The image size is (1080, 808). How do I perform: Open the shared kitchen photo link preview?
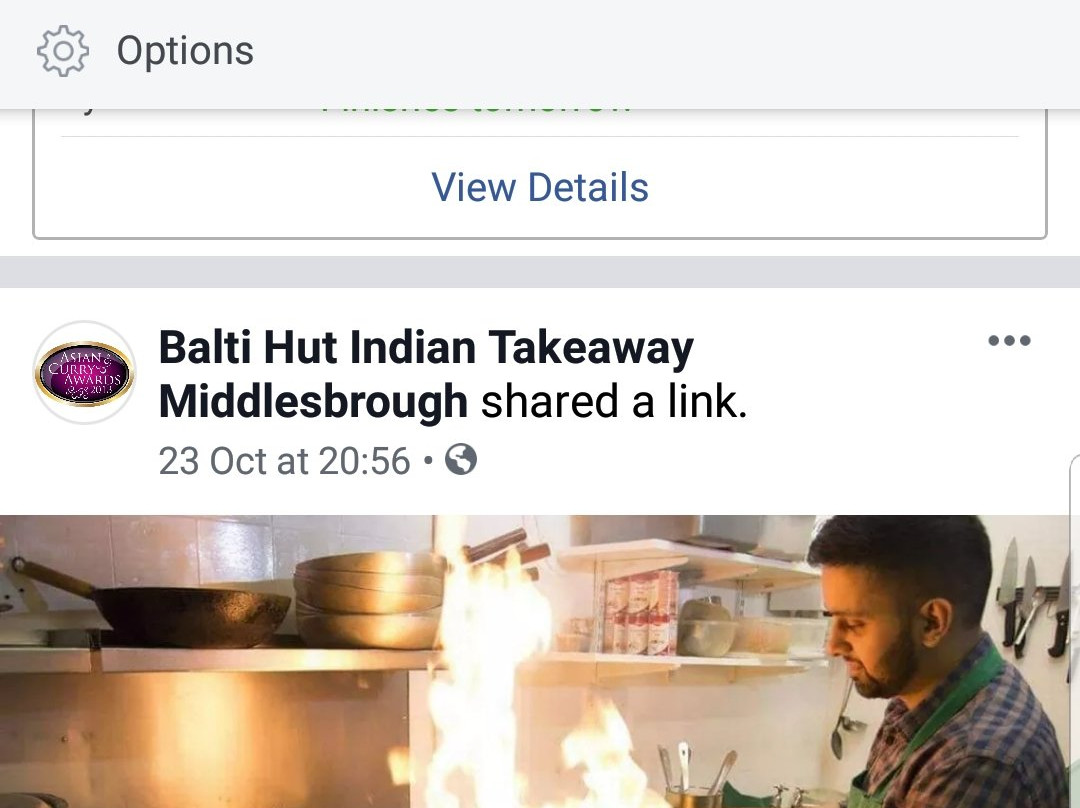(540, 661)
